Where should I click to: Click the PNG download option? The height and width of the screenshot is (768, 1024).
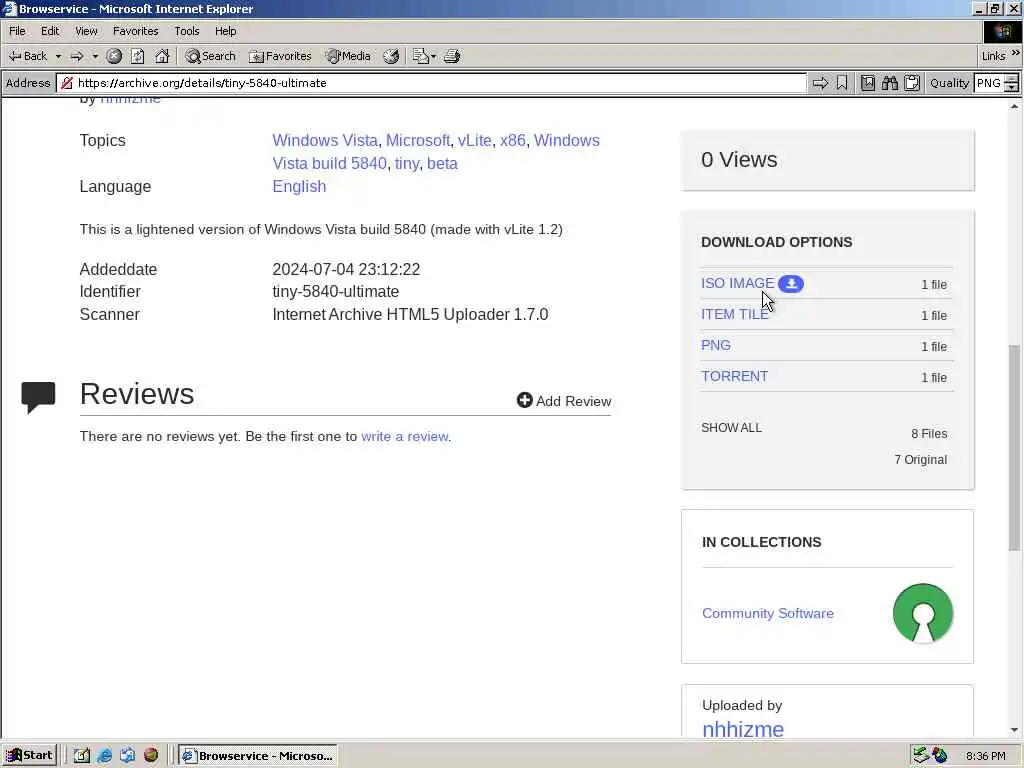click(716, 345)
